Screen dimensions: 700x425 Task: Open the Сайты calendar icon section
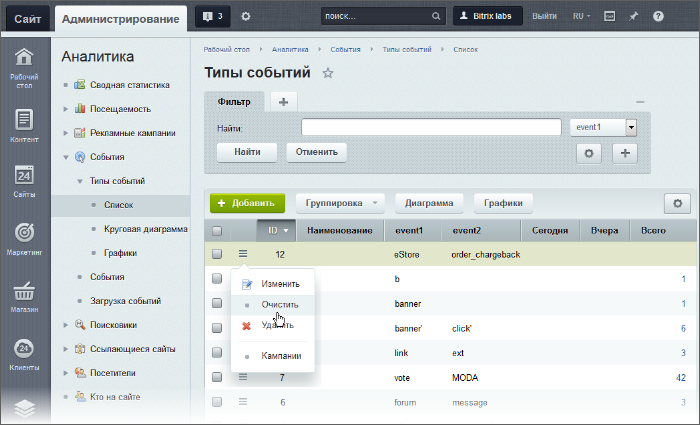tap(25, 181)
